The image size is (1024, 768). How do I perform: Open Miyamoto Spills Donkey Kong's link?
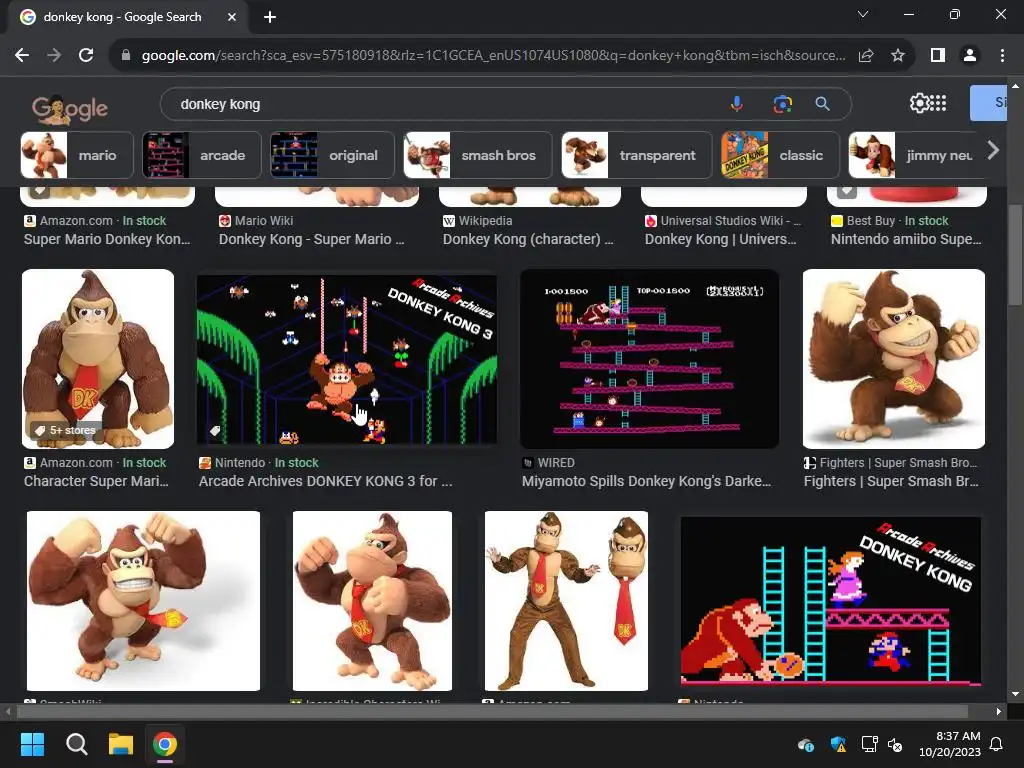[x=647, y=481]
